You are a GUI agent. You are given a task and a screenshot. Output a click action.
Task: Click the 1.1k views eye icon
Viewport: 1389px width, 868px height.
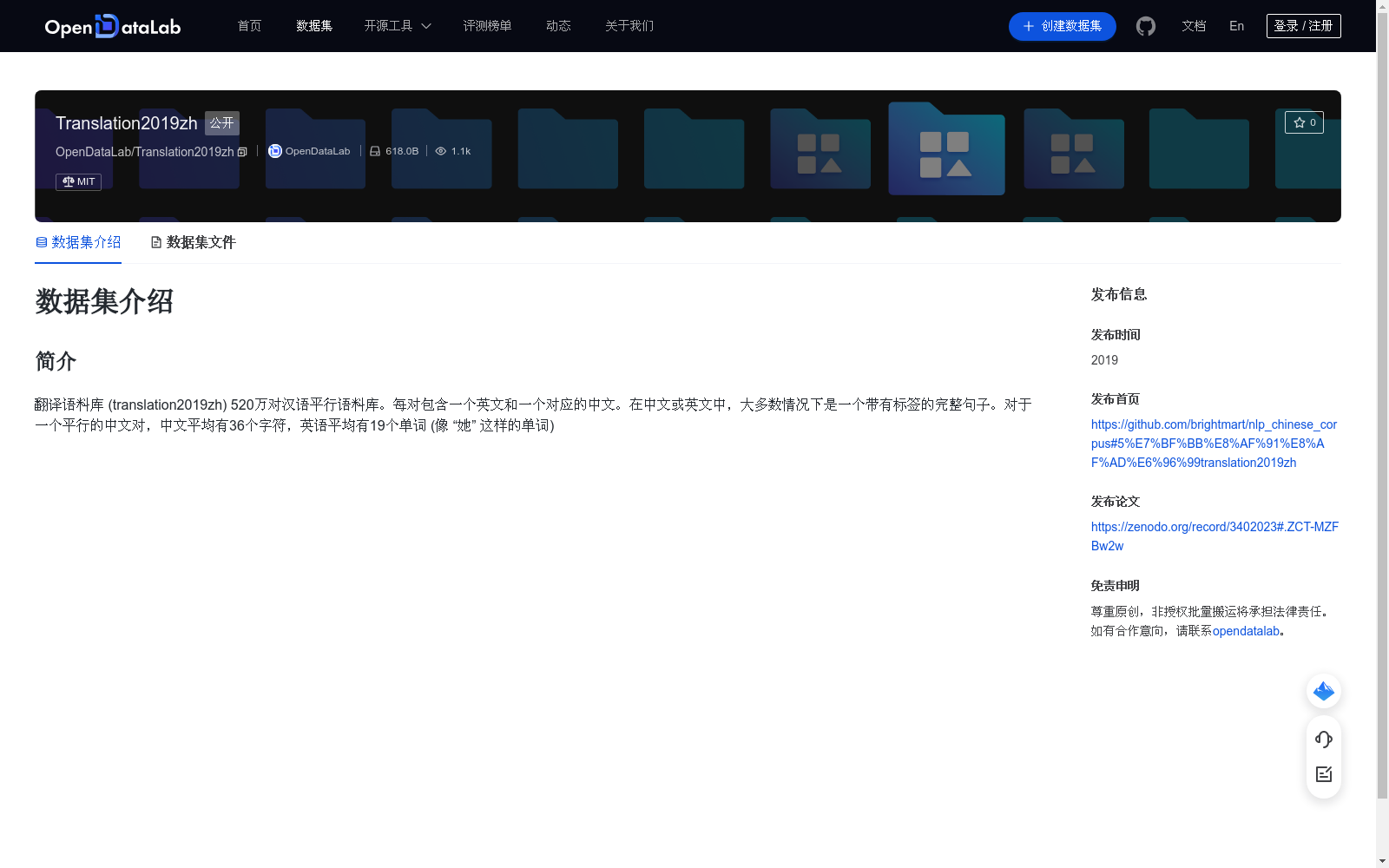click(441, 151)
